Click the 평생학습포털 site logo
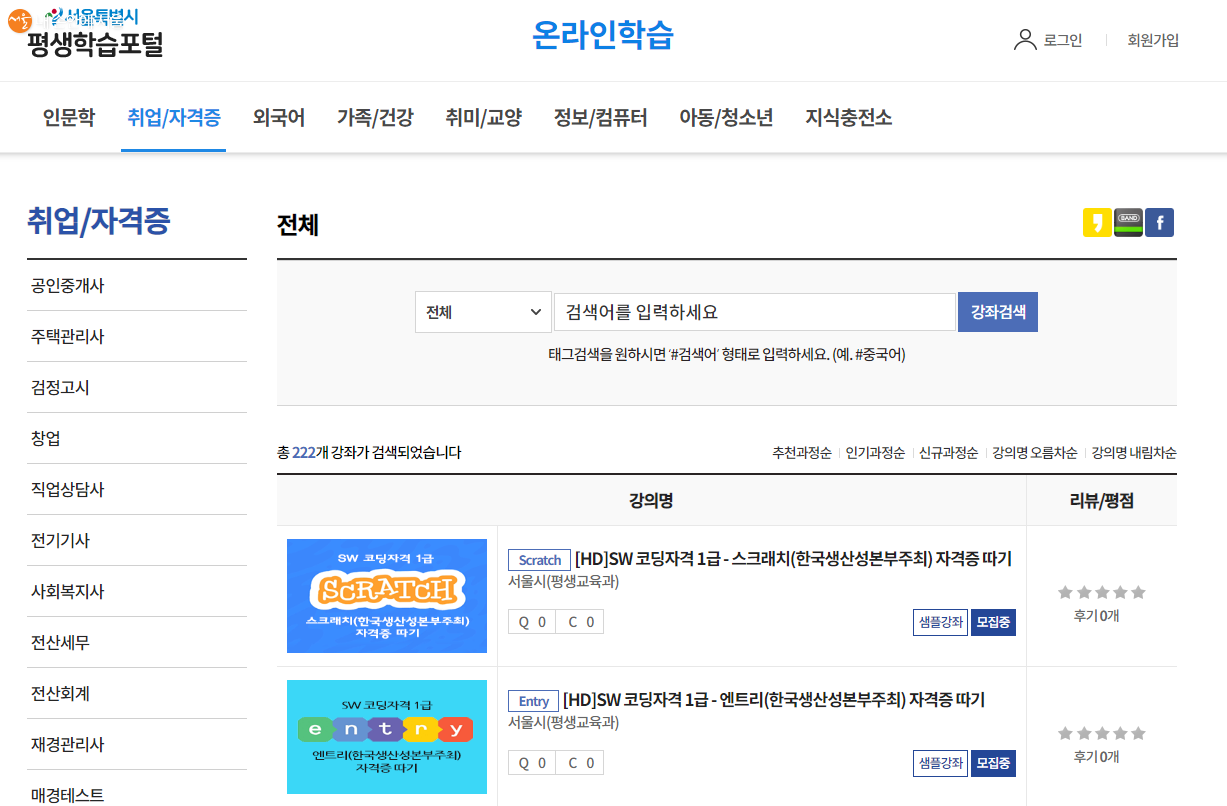Screen dimensions: 1227x806 point(95,34)
